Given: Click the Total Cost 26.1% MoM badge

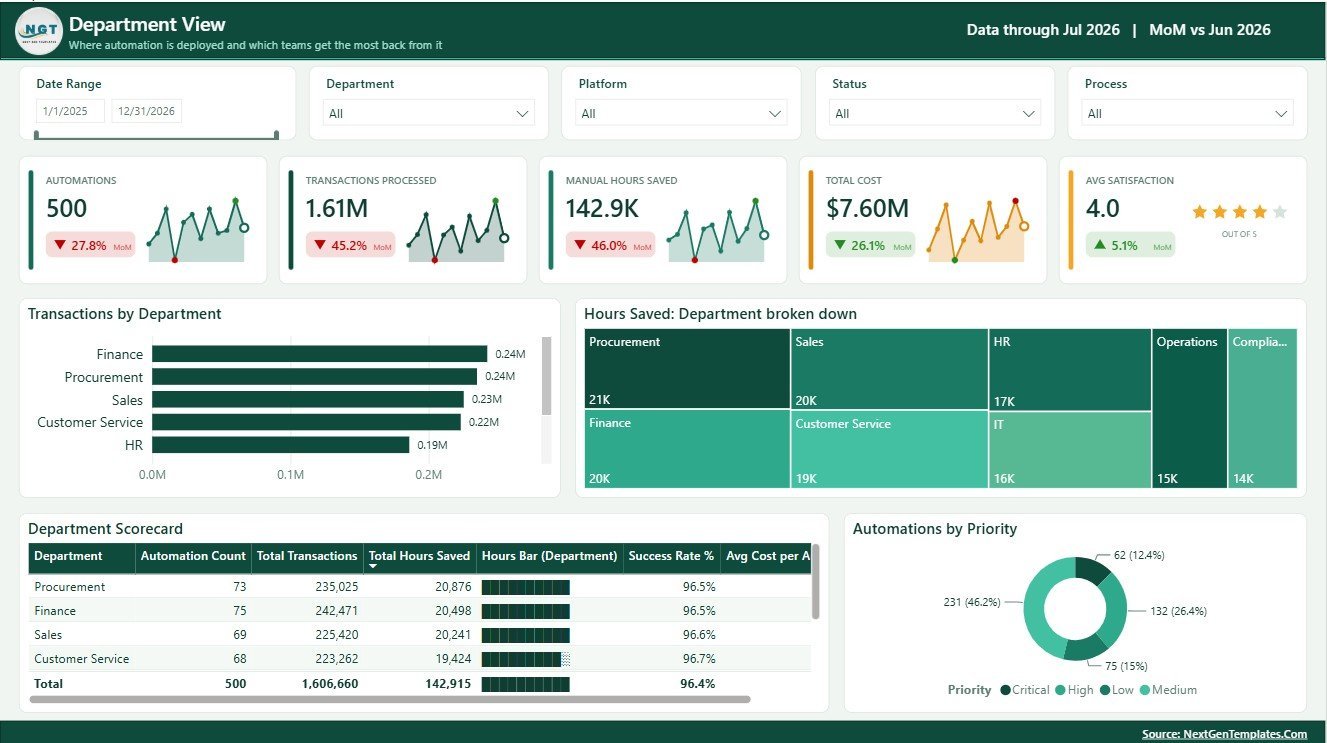Looking at the screenshot, I should 870,245.
